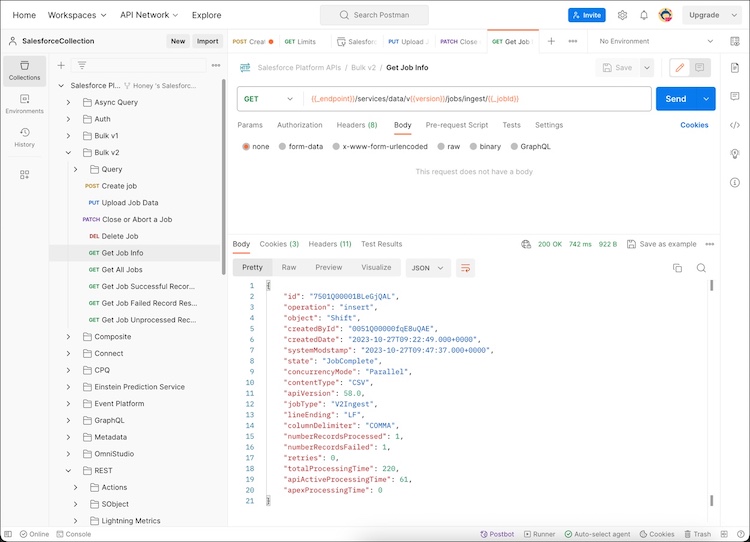Click the environment quick look icon
This screenshot has width=750, height=542.
click(x=735, y=41)
